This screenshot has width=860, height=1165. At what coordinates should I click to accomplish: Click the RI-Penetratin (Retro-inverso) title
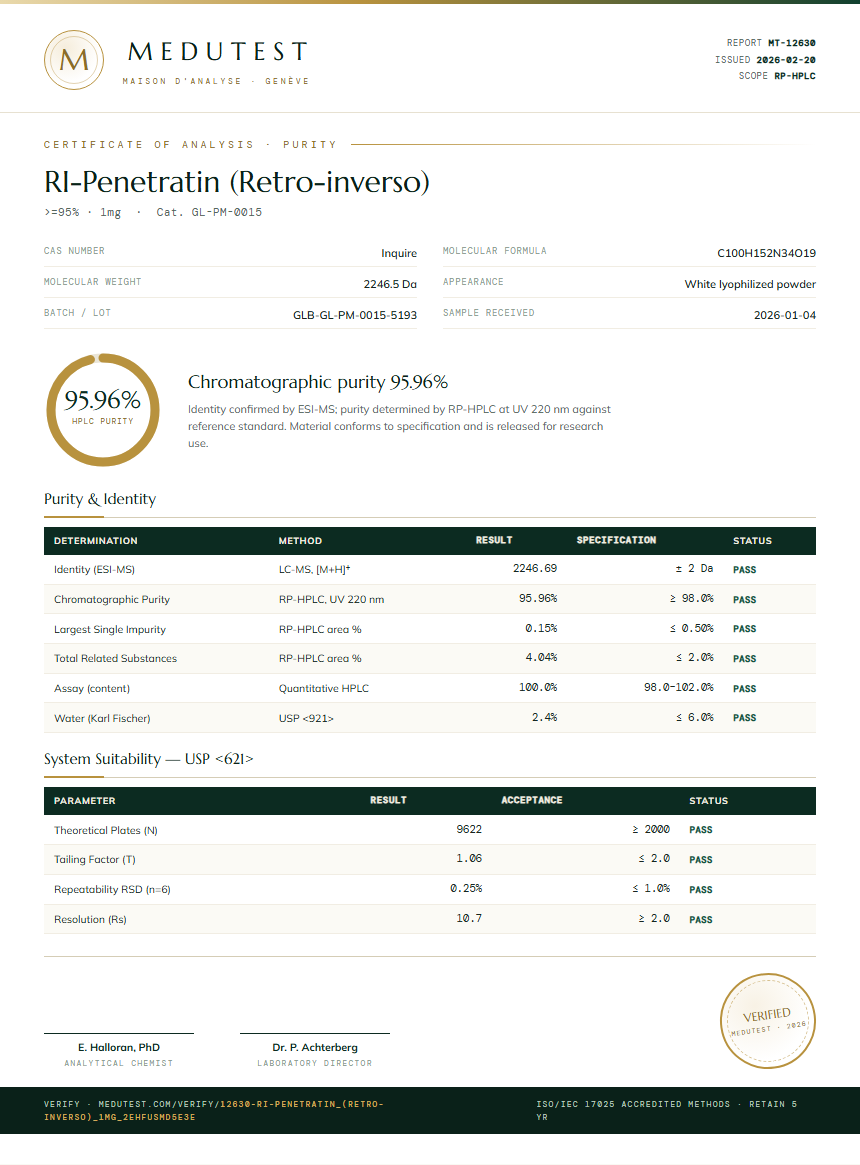(x=236, y=182)
